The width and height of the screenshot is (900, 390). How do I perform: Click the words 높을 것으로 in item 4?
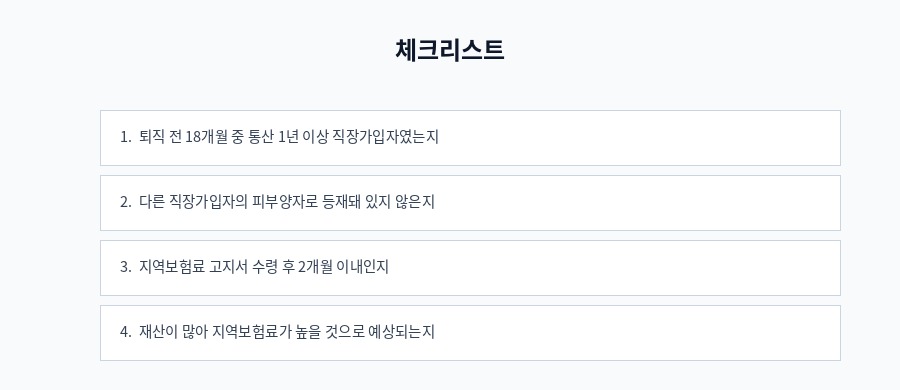click(328, 332)
